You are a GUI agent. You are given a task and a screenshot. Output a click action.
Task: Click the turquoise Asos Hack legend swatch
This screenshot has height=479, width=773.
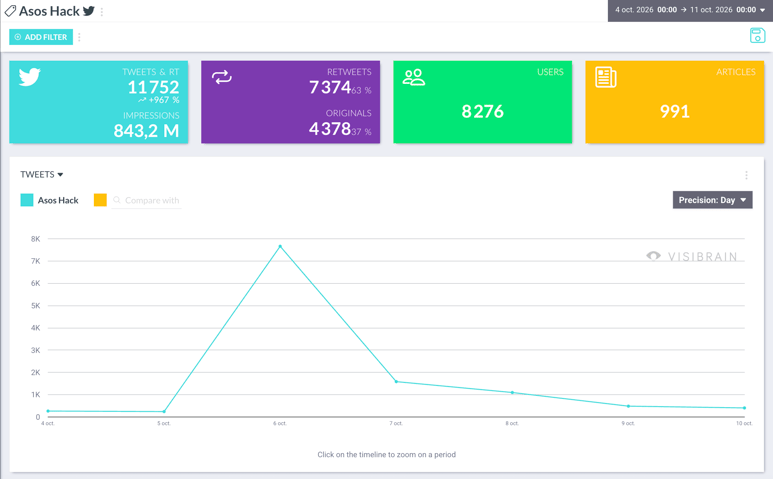27,200
